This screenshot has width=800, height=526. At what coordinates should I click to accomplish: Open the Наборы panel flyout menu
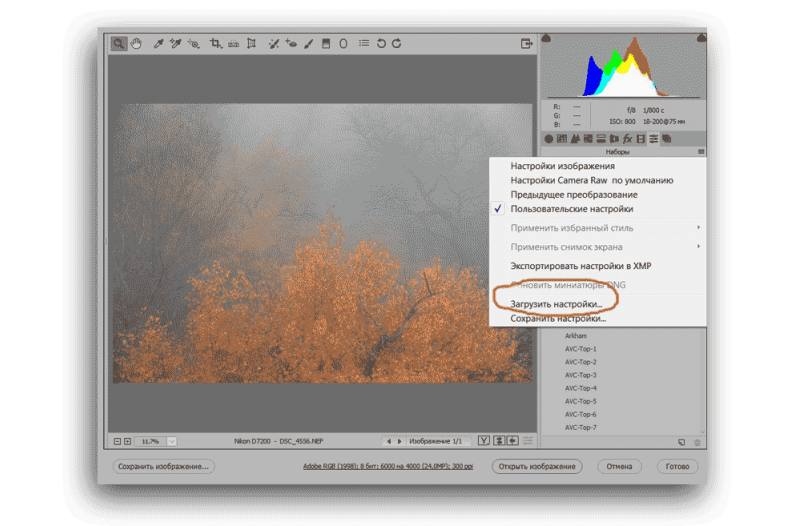(x=701, y=152)
